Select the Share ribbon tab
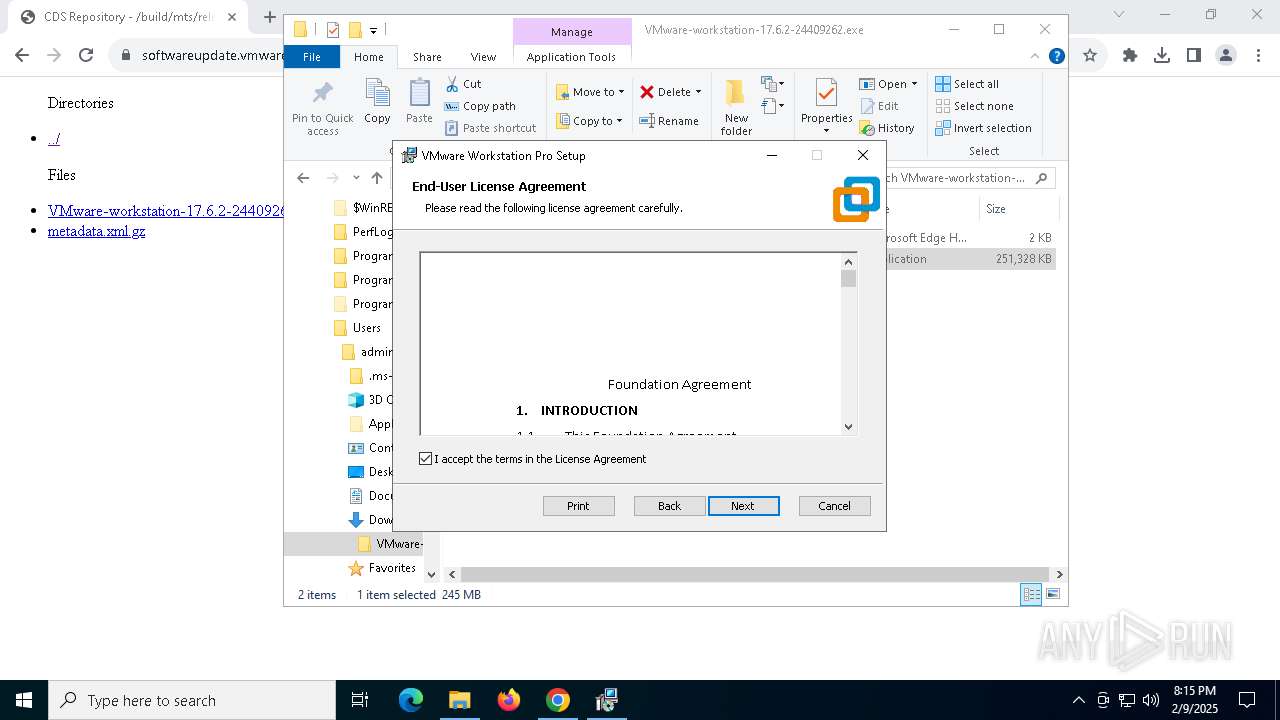The image size is (1280, 720). pyautogui.click(x=427, y=57)
